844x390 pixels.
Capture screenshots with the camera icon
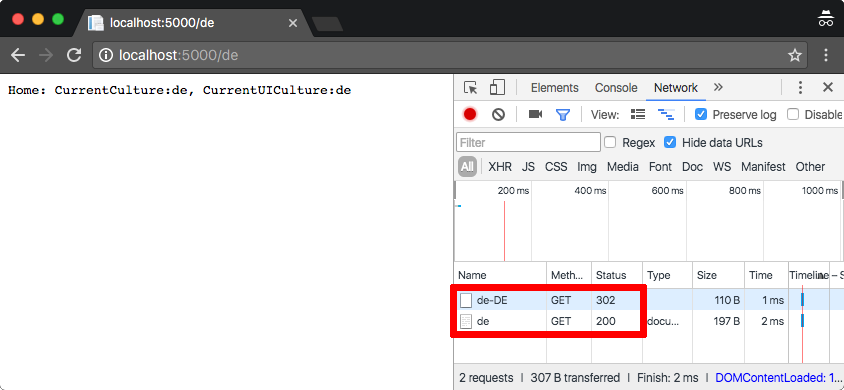pos(535,114)
